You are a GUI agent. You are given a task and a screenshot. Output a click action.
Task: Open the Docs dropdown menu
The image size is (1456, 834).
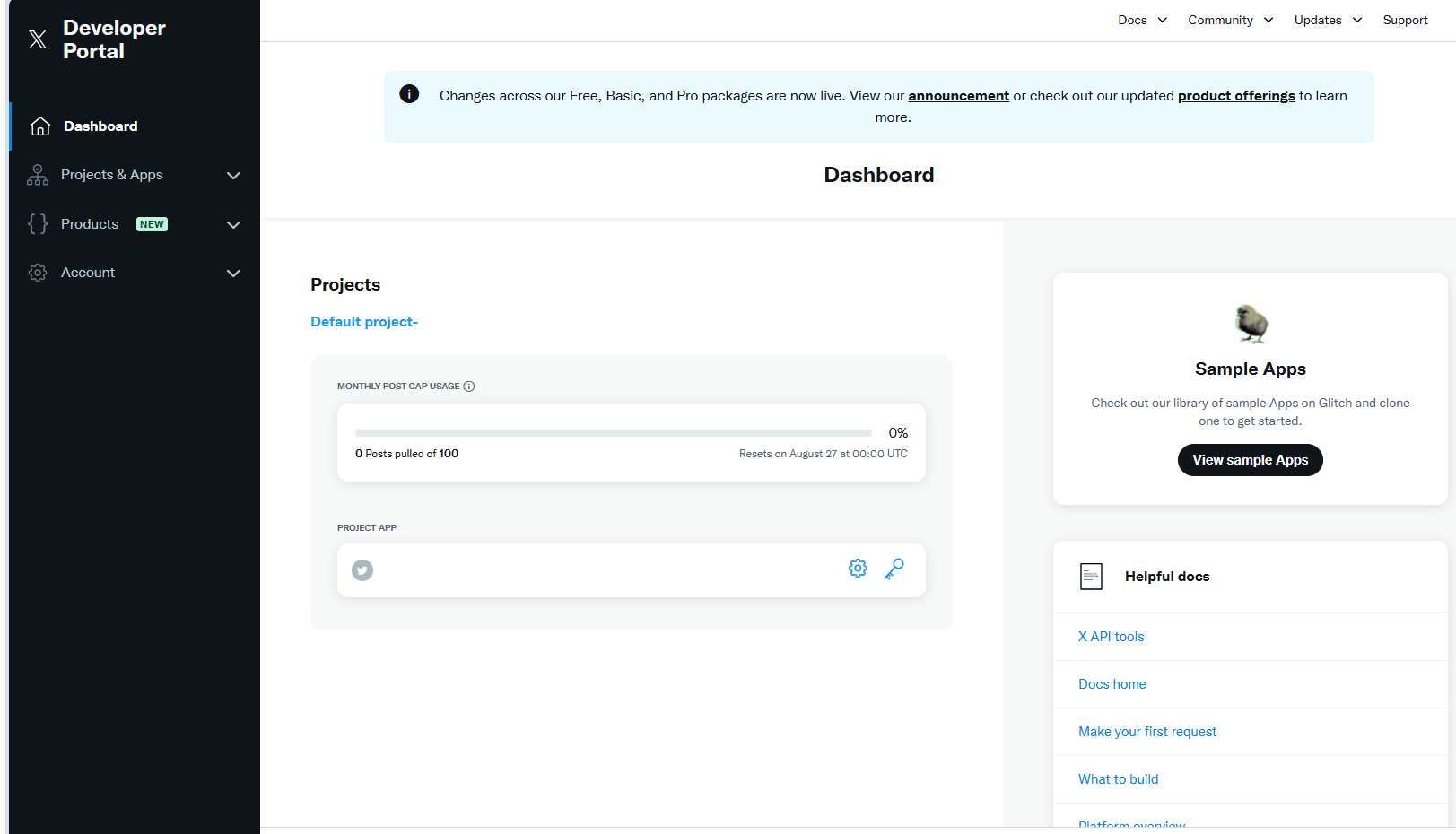1143,20
